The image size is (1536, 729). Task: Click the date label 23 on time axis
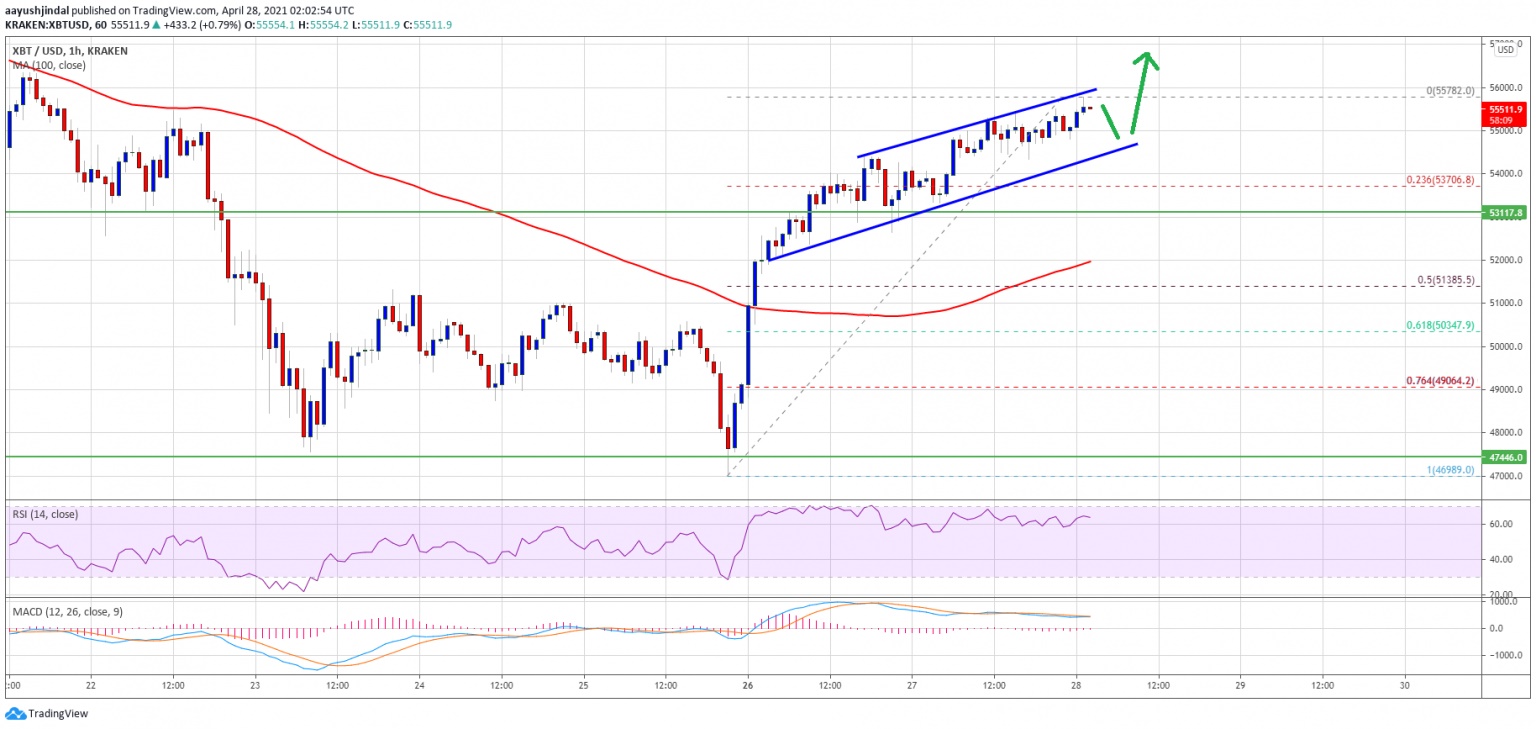(255, 686)
